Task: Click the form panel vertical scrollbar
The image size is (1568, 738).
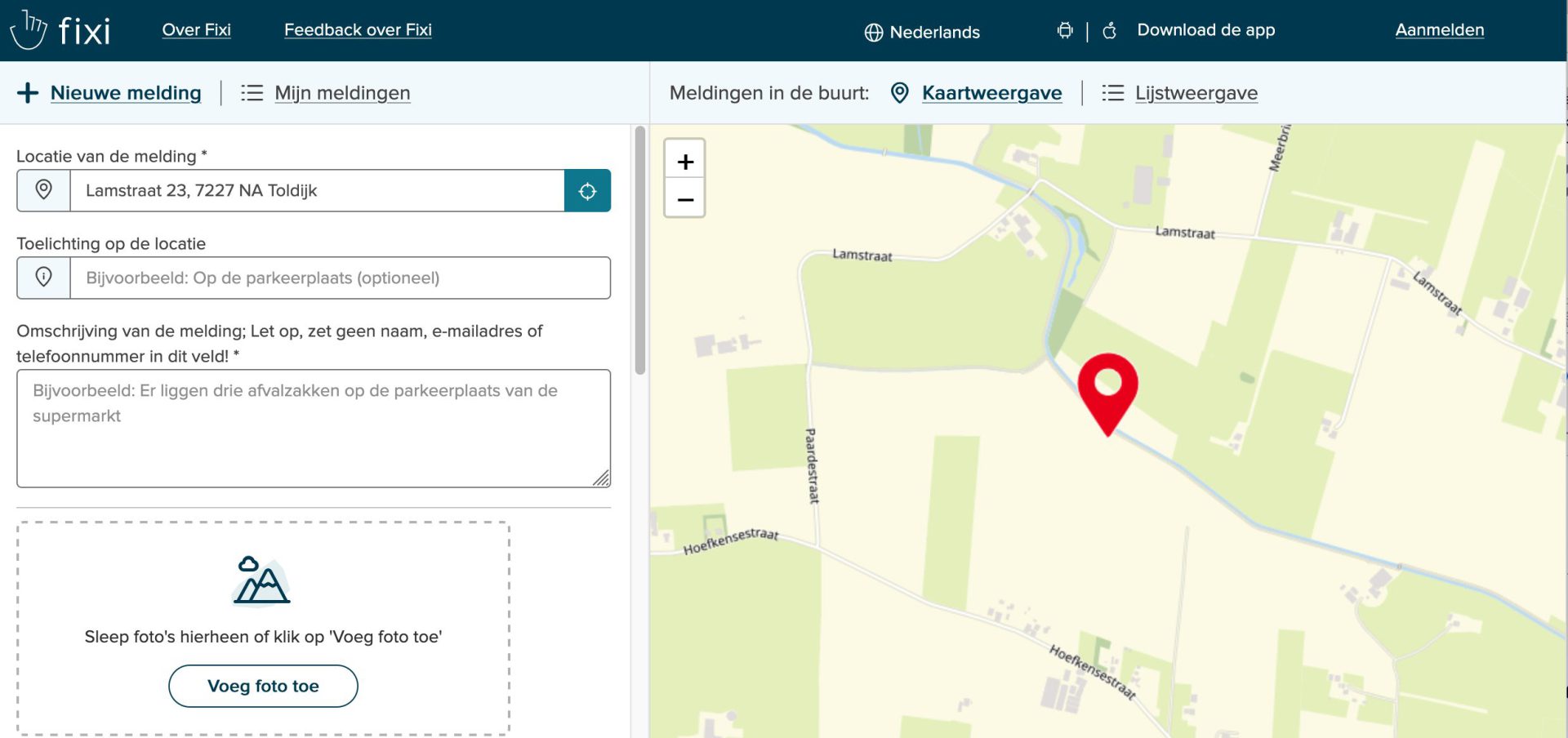Action: click(x=640, y=250)
